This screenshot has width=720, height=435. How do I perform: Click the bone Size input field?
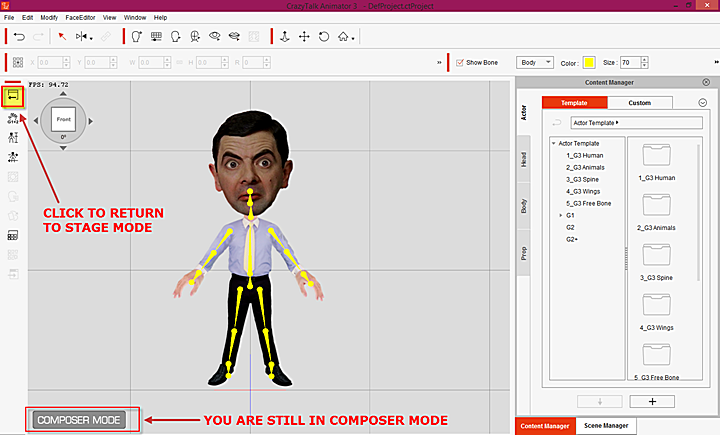(x=629, y=62)
